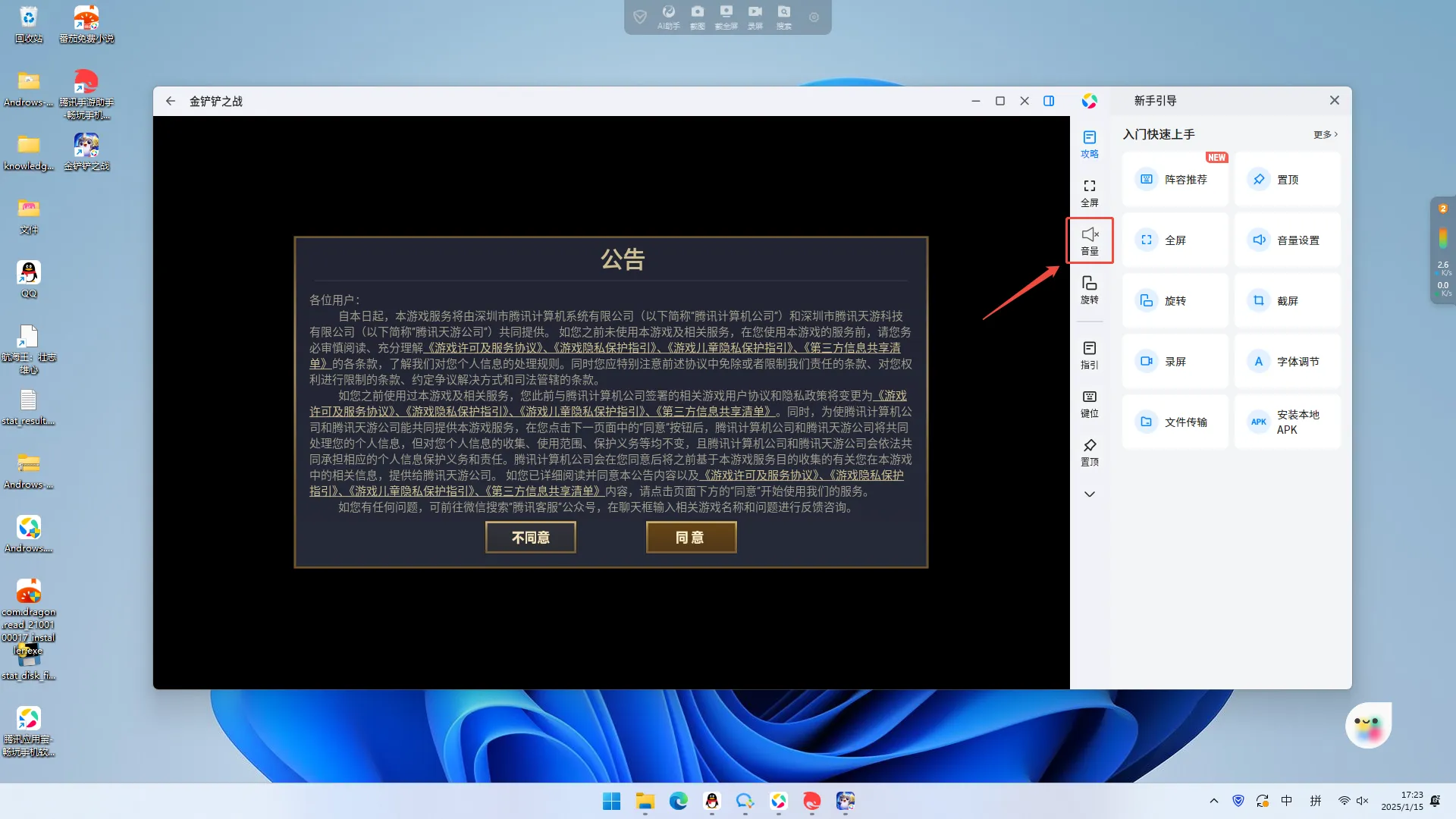1456x819 pixels.
Task: Open the Windows Start menu
Action: coord(611,801)
